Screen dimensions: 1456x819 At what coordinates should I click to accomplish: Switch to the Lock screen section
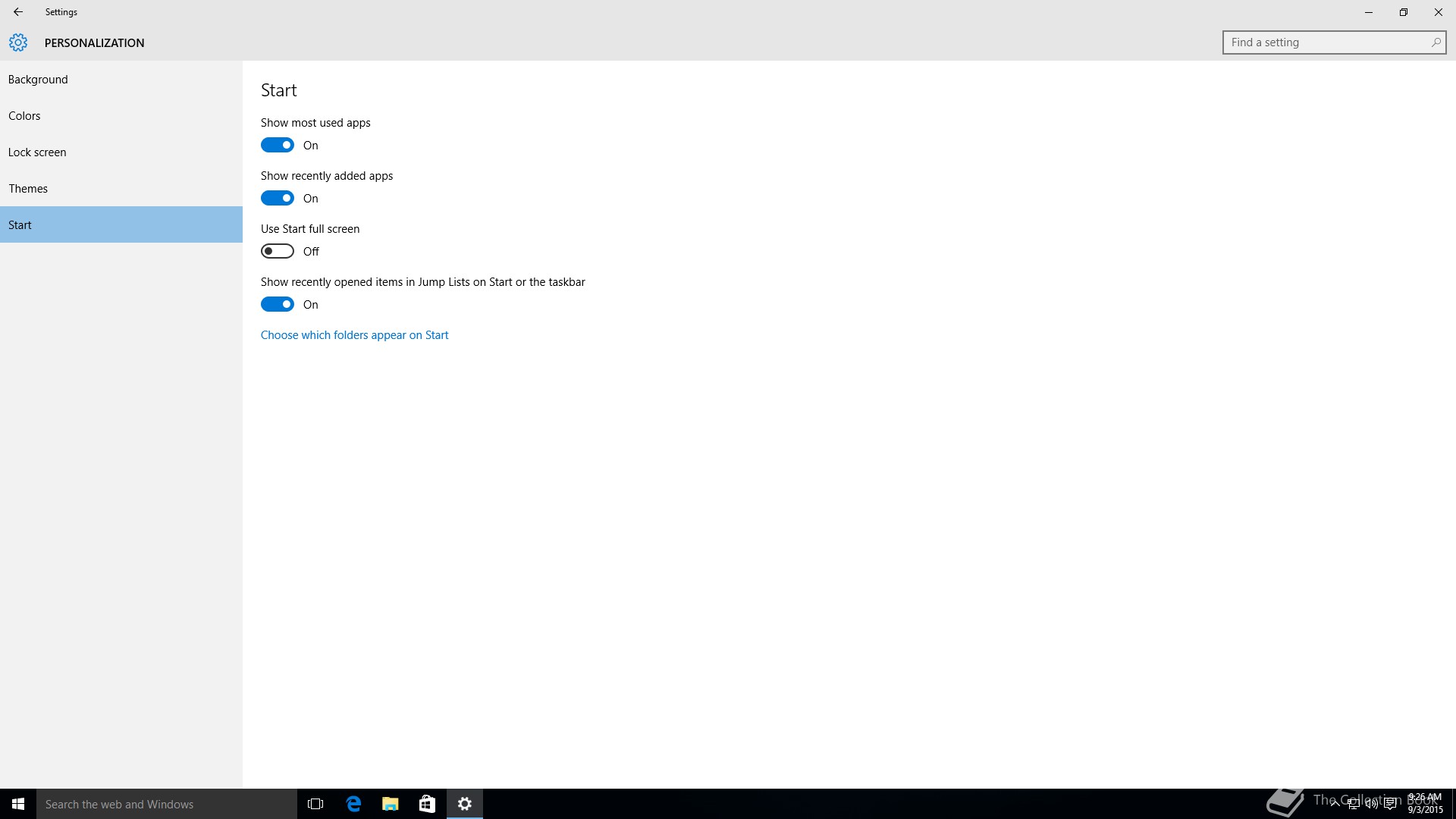[x=37, y=152]
